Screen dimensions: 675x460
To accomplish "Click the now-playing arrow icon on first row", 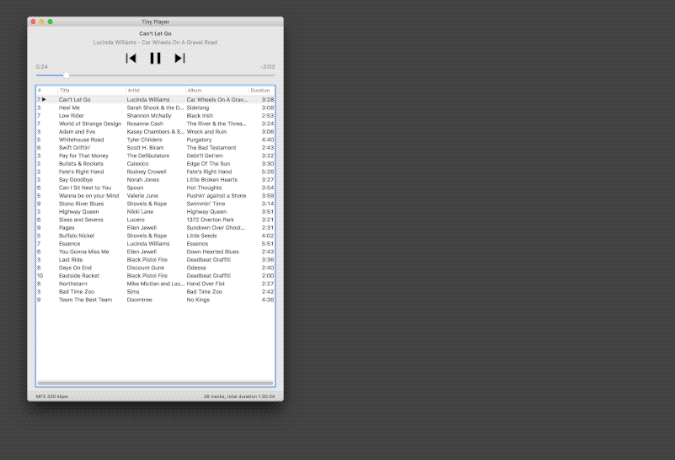I will click(x=44, y=99).
